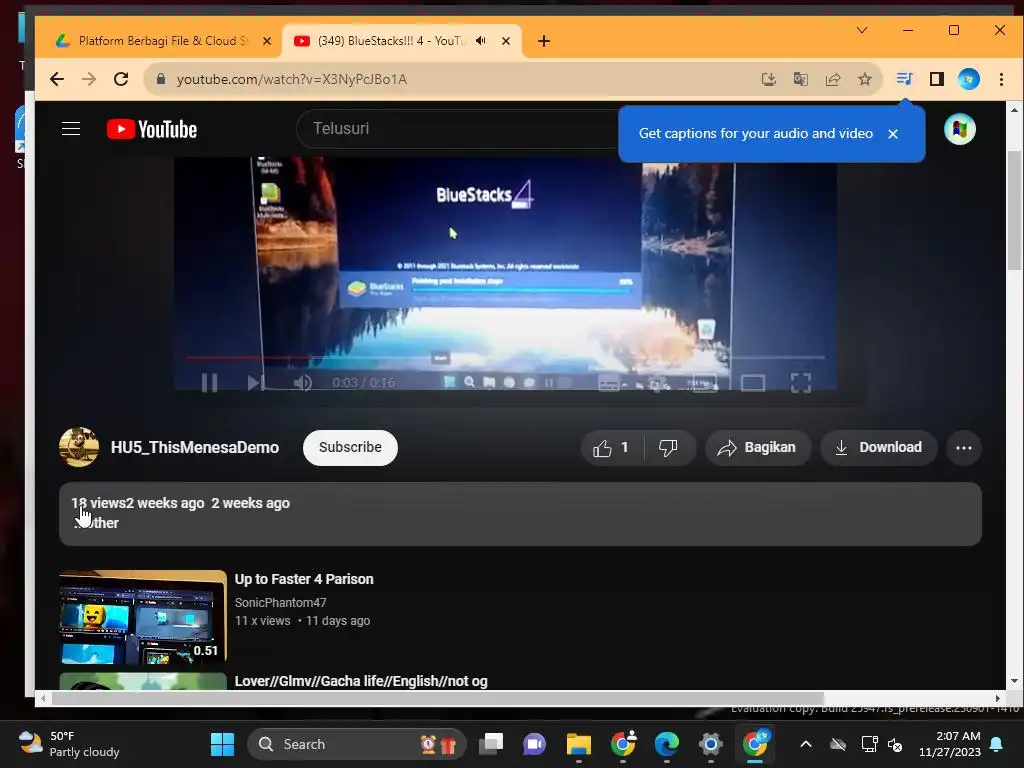Seek on the video progress bar

pyautogui.click(x=505, y=357)
